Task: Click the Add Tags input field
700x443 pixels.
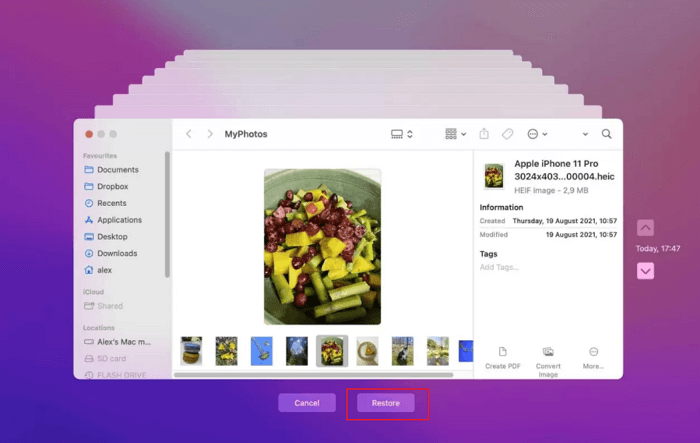Action: click(500, 268)
